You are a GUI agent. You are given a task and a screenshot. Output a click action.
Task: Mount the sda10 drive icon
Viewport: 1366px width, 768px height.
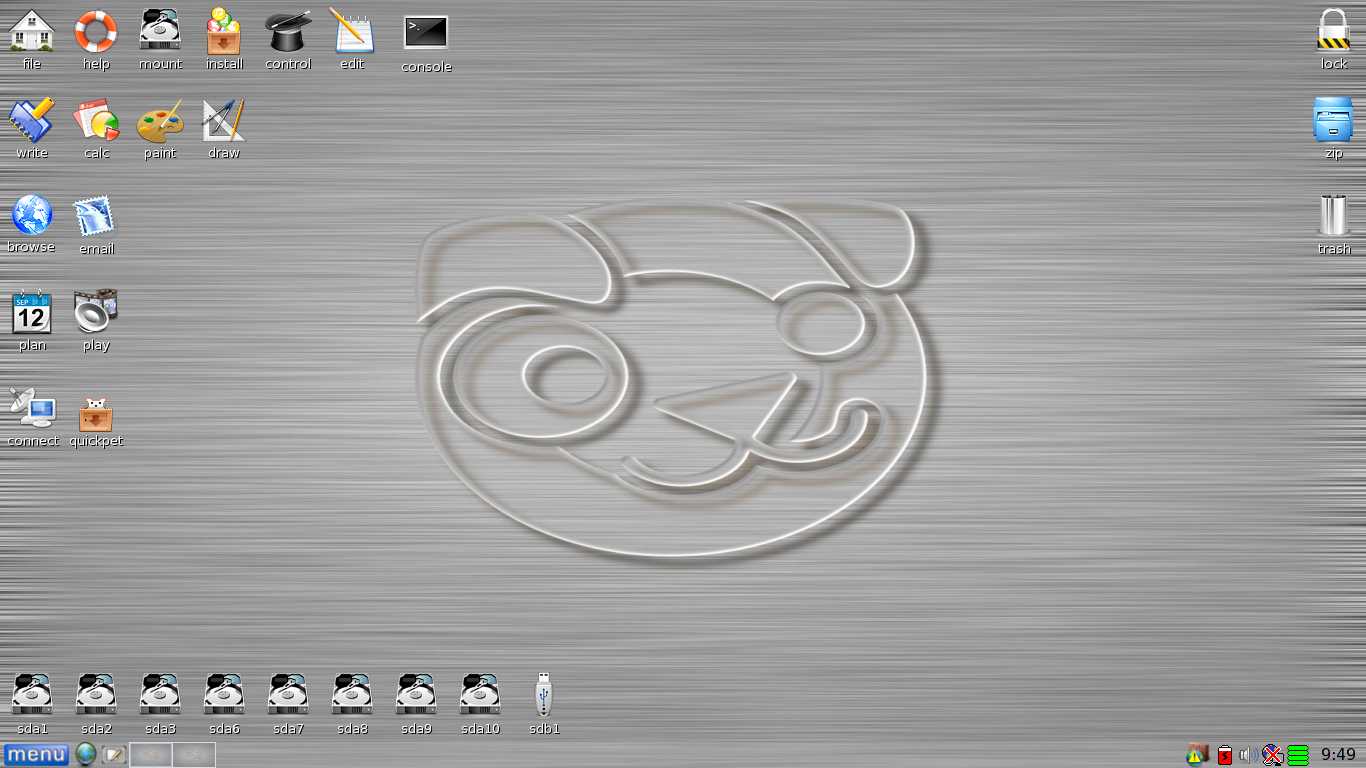coord(480,695)
